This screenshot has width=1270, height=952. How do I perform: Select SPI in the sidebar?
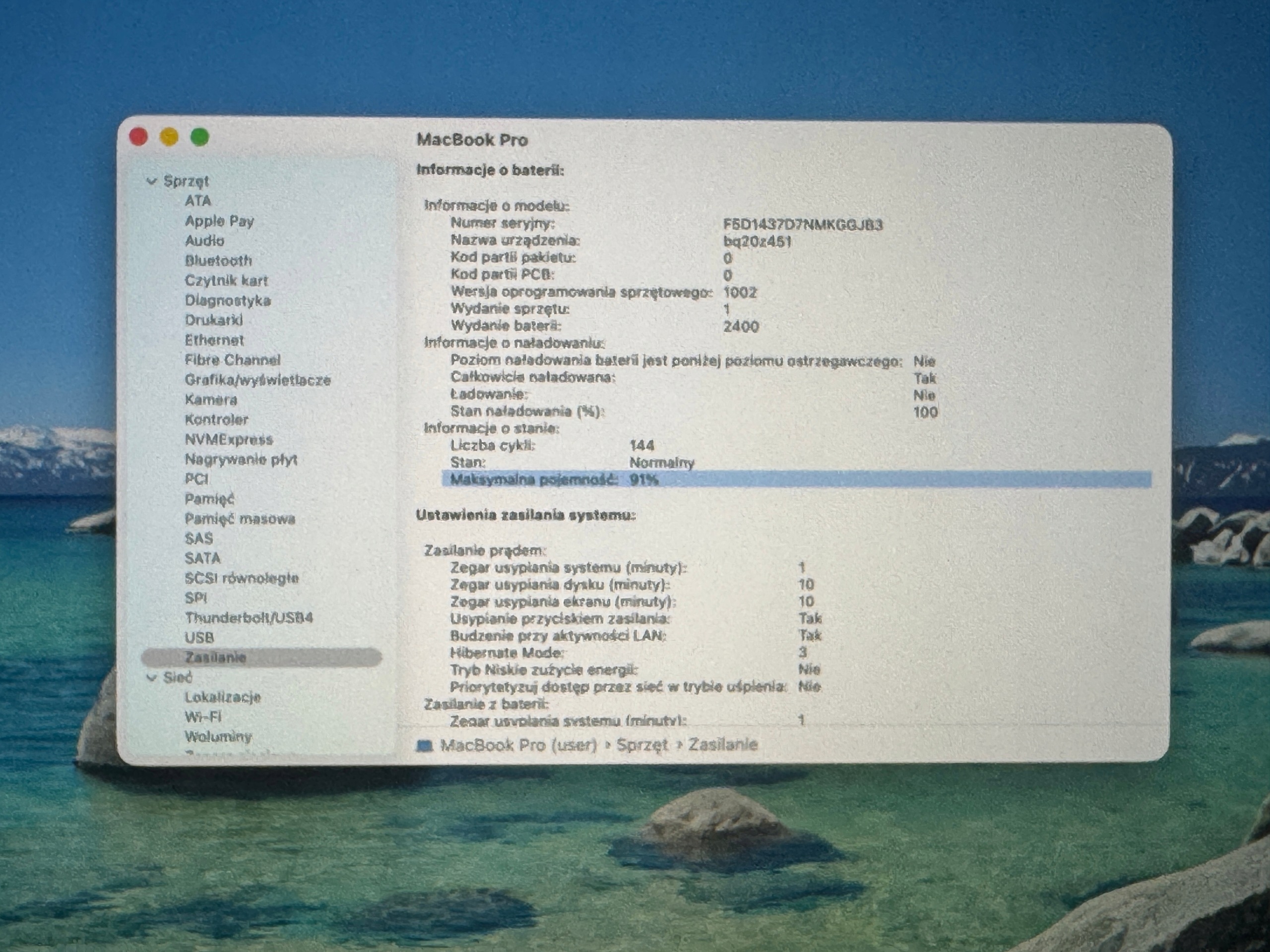click(x=195, y=598)
